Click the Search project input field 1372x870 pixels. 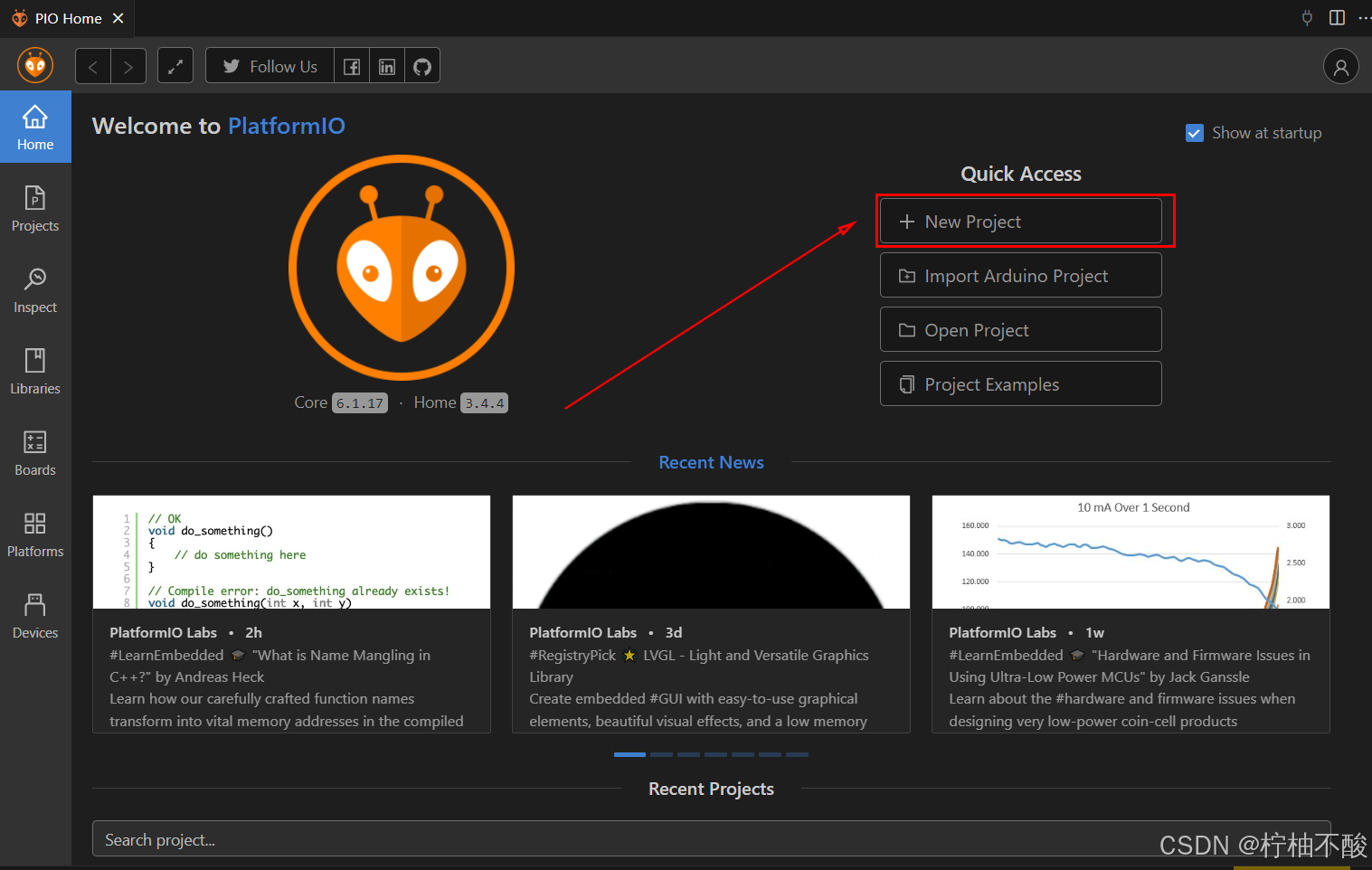click(711, 839)
